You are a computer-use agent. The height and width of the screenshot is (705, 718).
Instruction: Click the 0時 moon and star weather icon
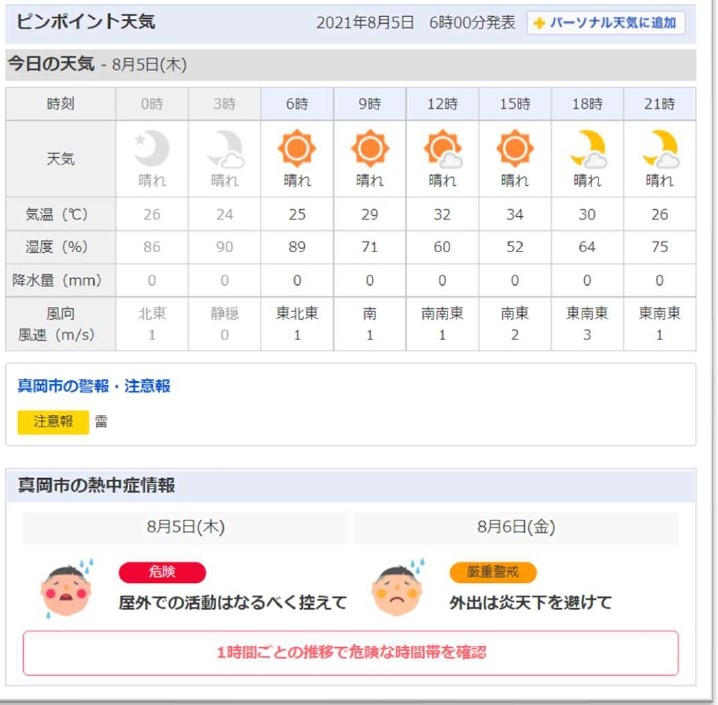point(152,149)
